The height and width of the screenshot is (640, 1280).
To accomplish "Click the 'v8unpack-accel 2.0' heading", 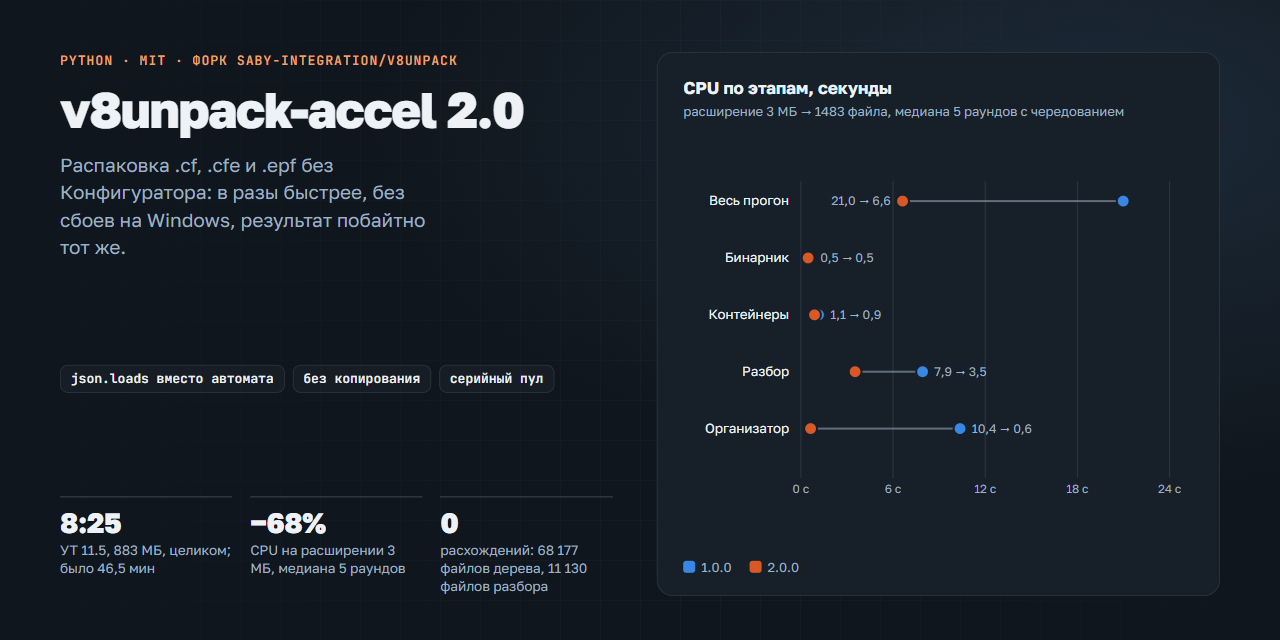I will tap(292, 113).
